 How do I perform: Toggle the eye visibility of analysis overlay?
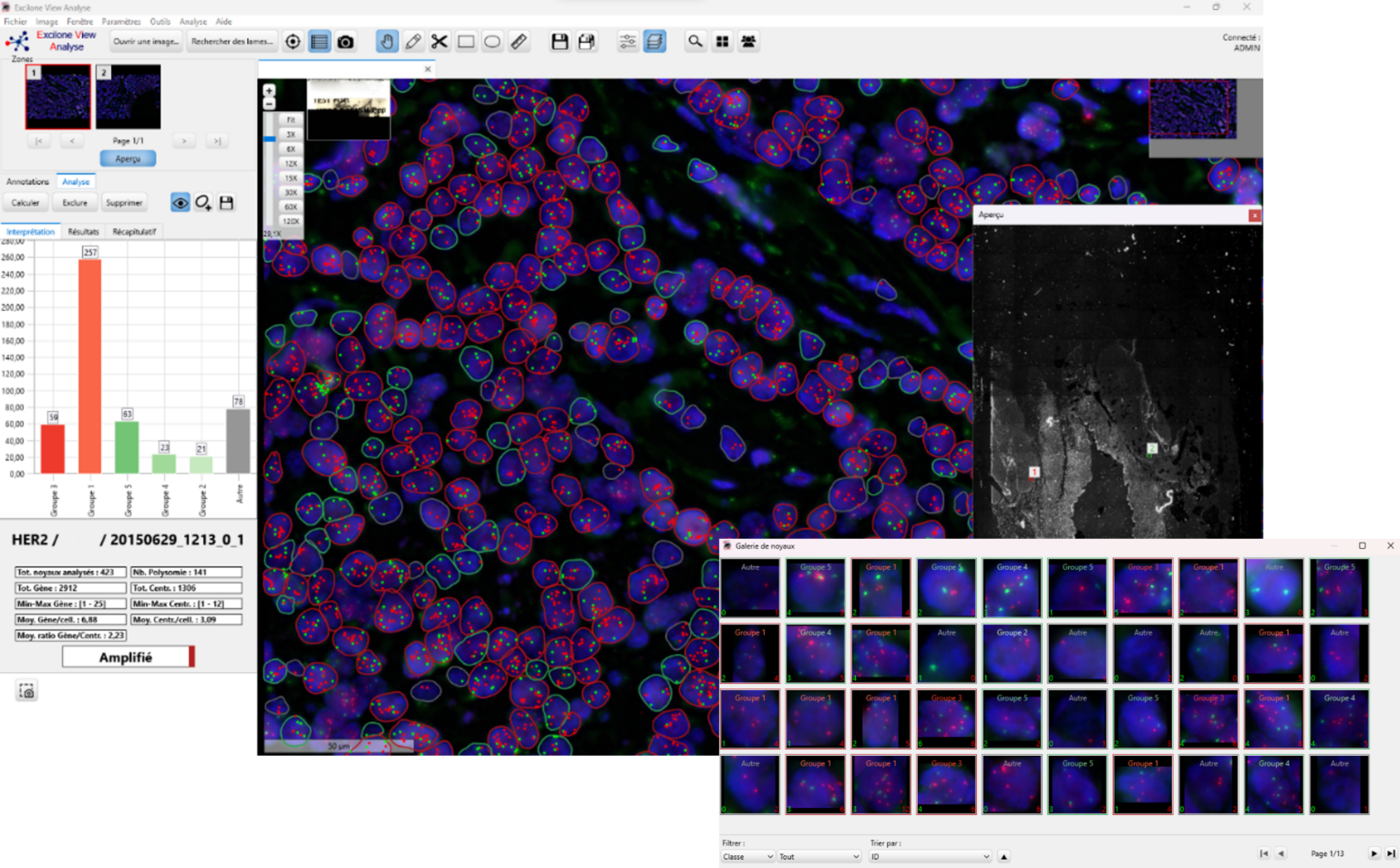click(x=180, y=202)
